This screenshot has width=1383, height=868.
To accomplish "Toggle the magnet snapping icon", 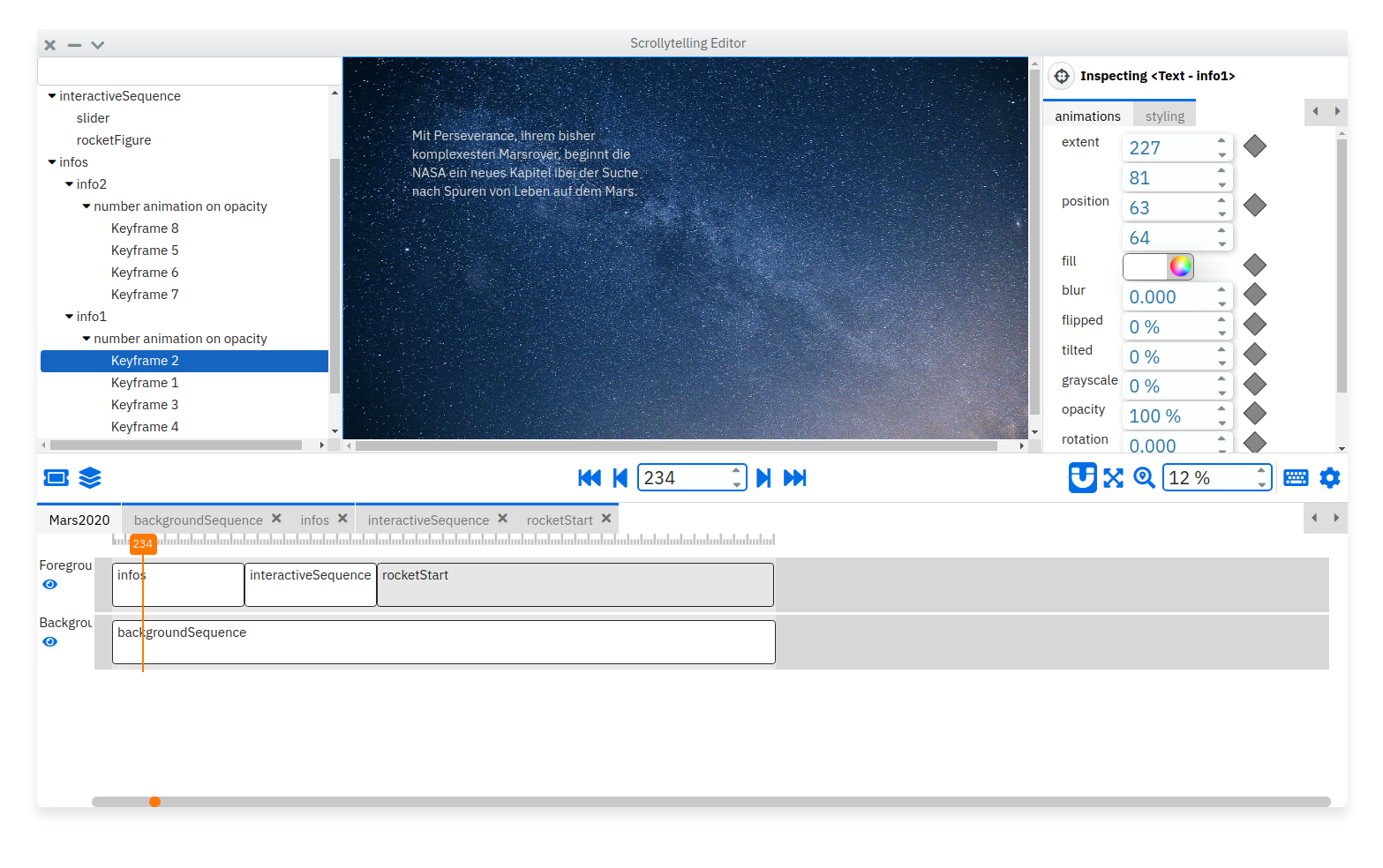I will click(x=1082, y=478).
